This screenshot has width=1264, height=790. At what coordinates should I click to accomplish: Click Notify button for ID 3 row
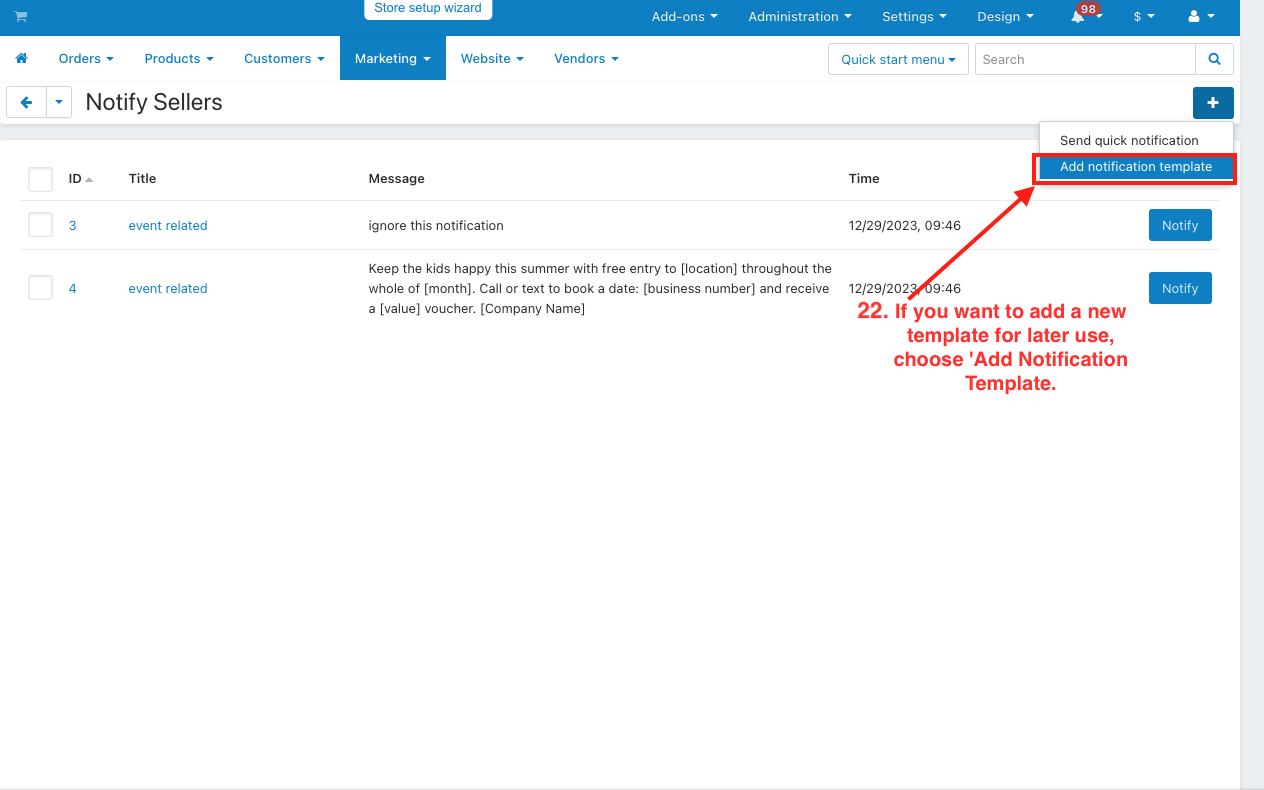point(1179,225)
